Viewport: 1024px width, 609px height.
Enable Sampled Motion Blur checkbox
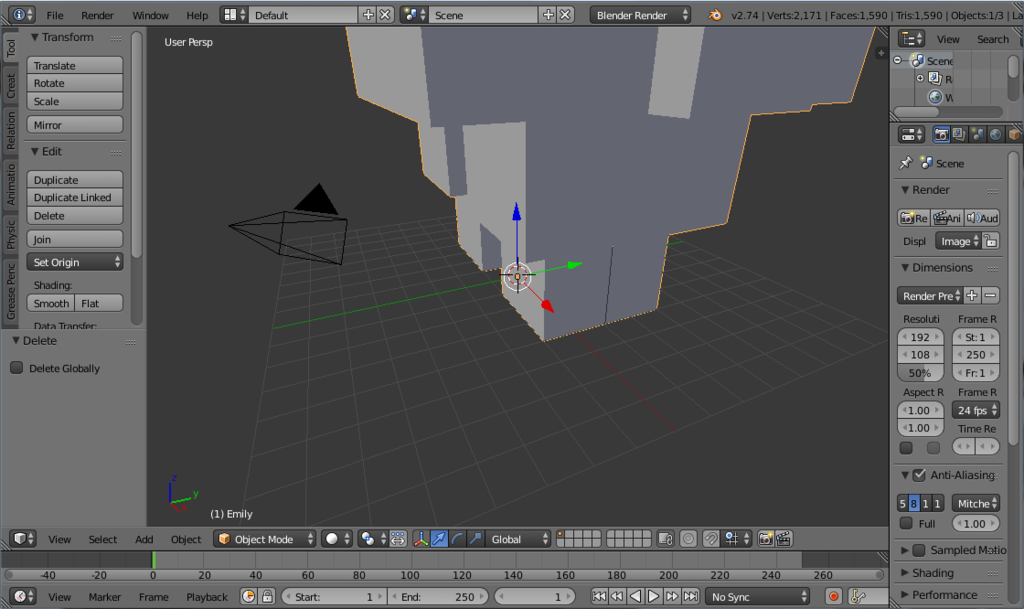click(919, 550)
